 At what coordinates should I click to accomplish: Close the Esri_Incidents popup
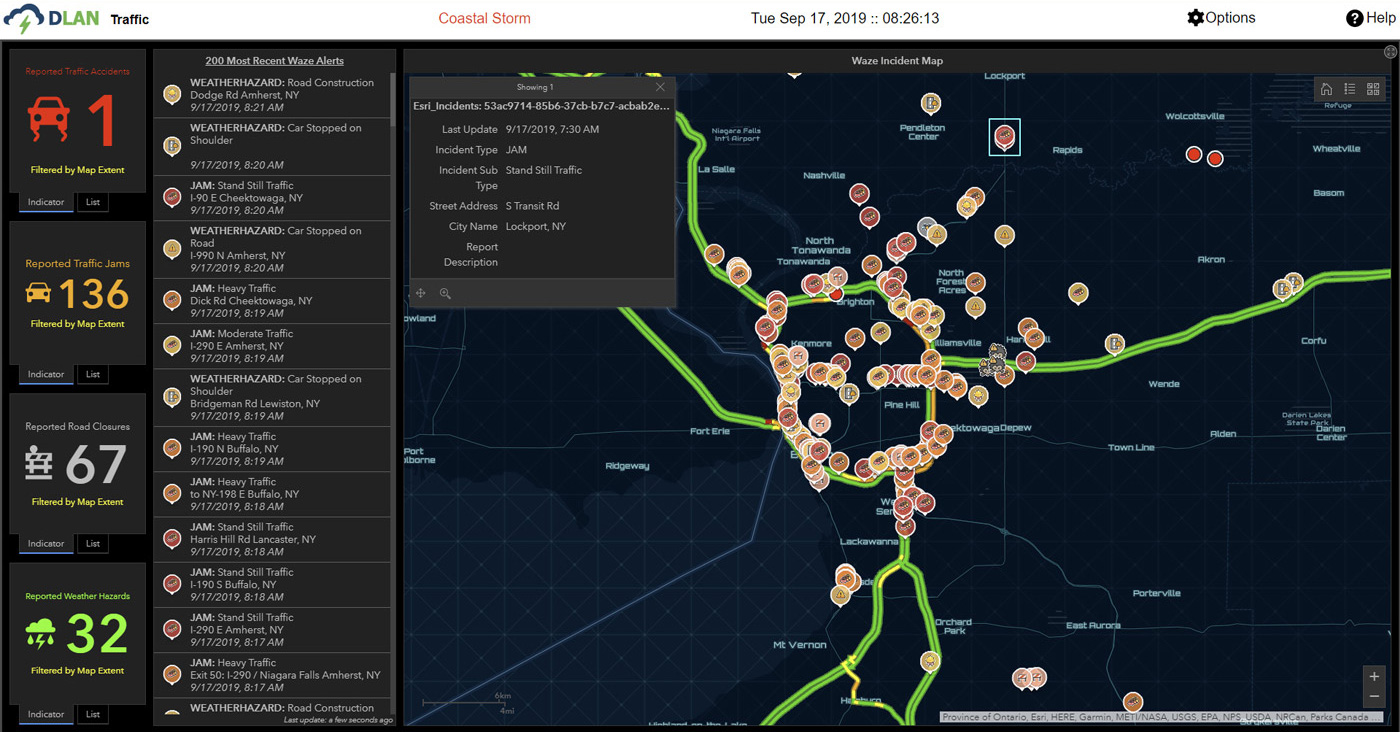660,87
